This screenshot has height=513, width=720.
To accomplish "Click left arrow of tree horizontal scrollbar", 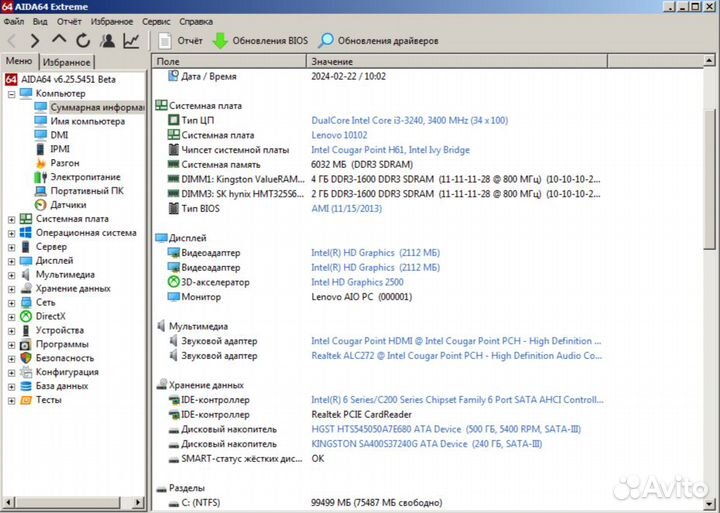I will click(8, 502).
